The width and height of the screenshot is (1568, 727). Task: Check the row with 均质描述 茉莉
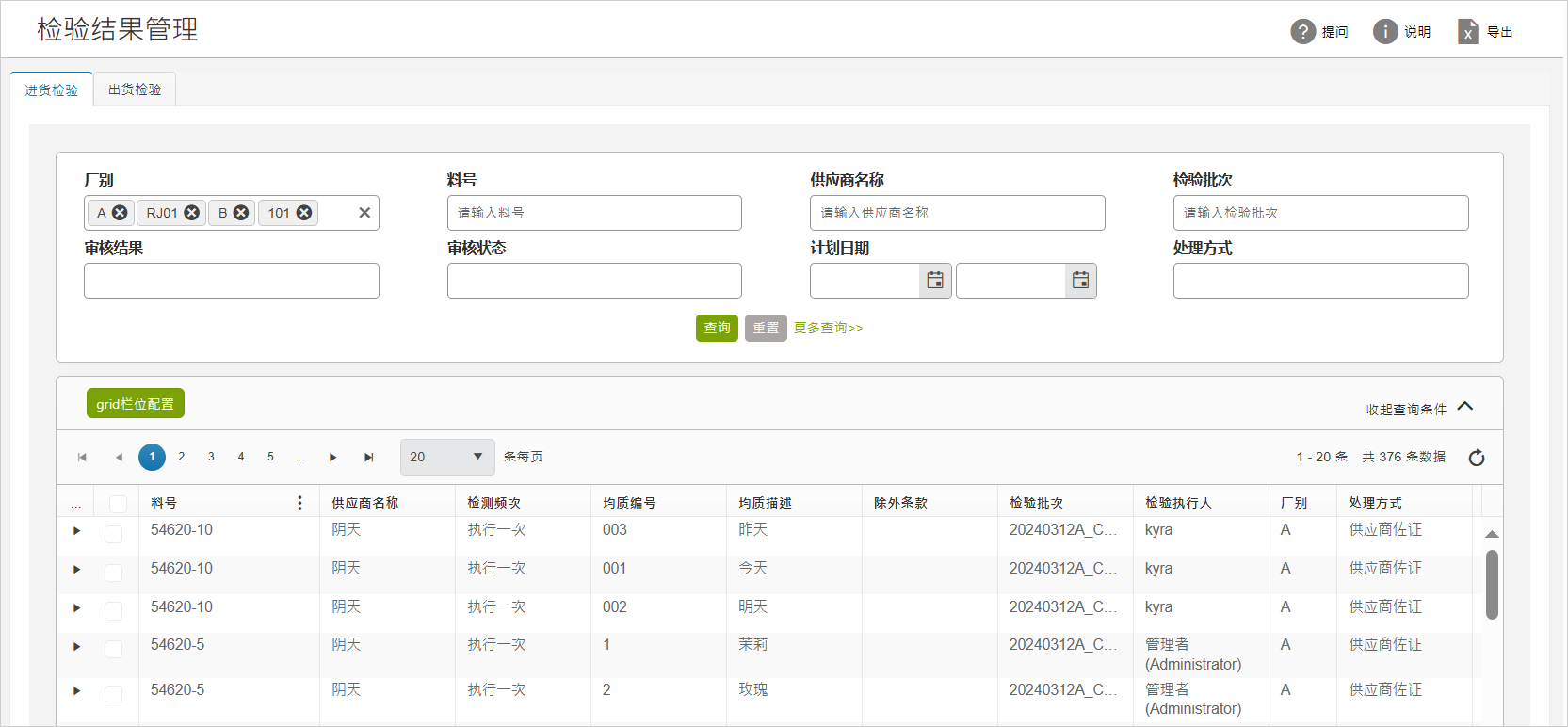tap(113, 649)
